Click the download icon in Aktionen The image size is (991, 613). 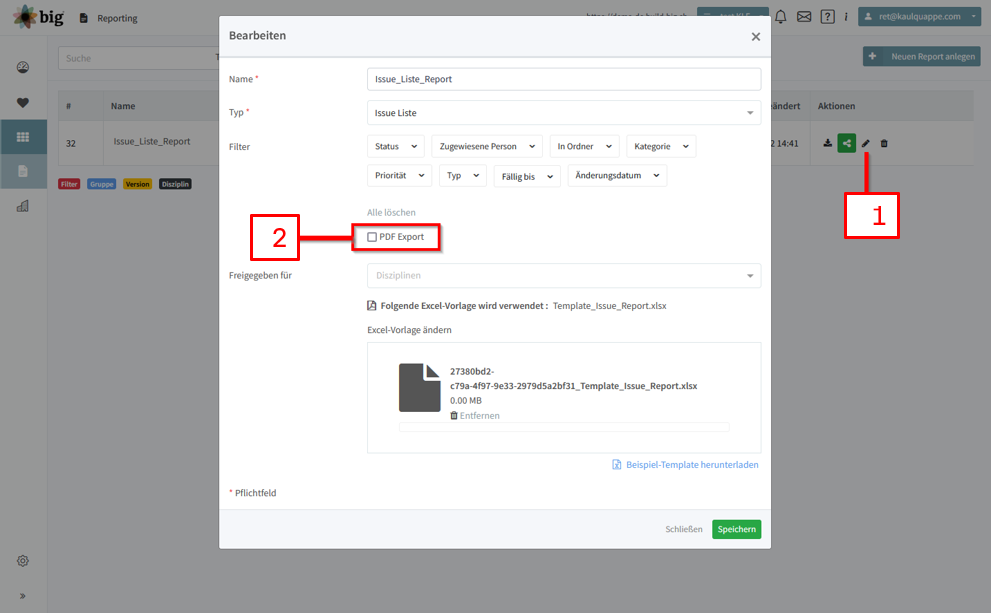click(x=827, y=143)
